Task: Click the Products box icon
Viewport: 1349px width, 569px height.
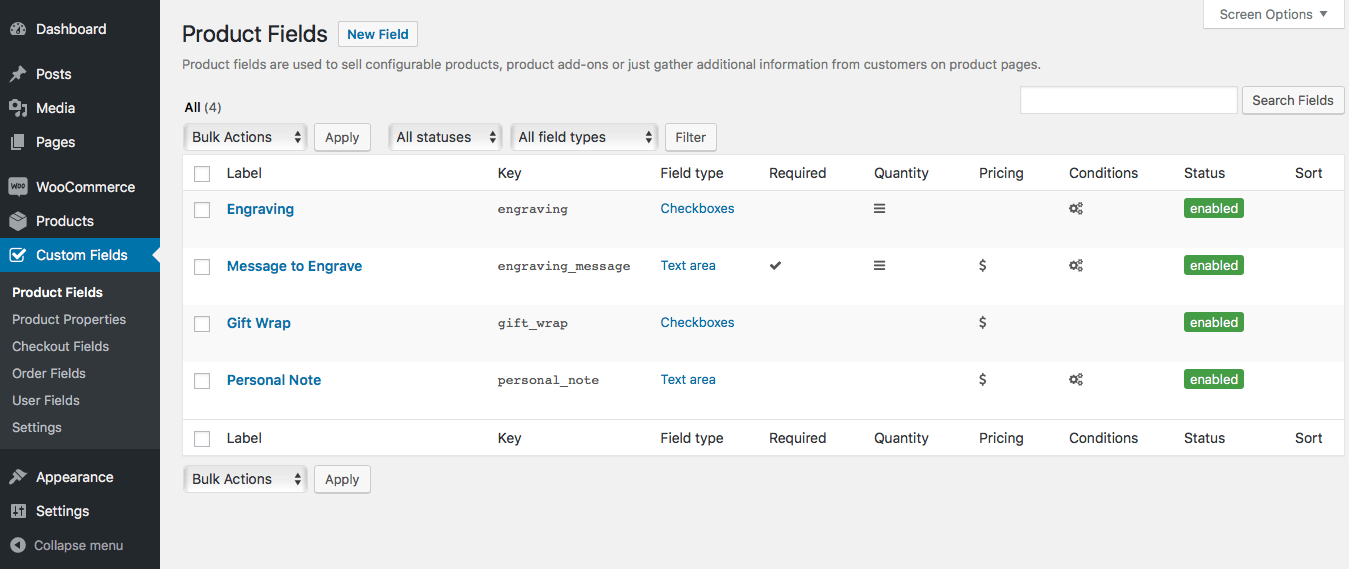Action: pyautogui.click(x=18, y=221)
